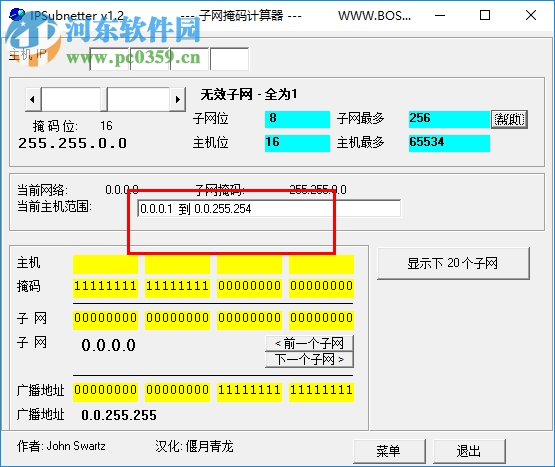Click the left arrow of mask bits scrollbar
555x467 pixels.
(33, 99)
